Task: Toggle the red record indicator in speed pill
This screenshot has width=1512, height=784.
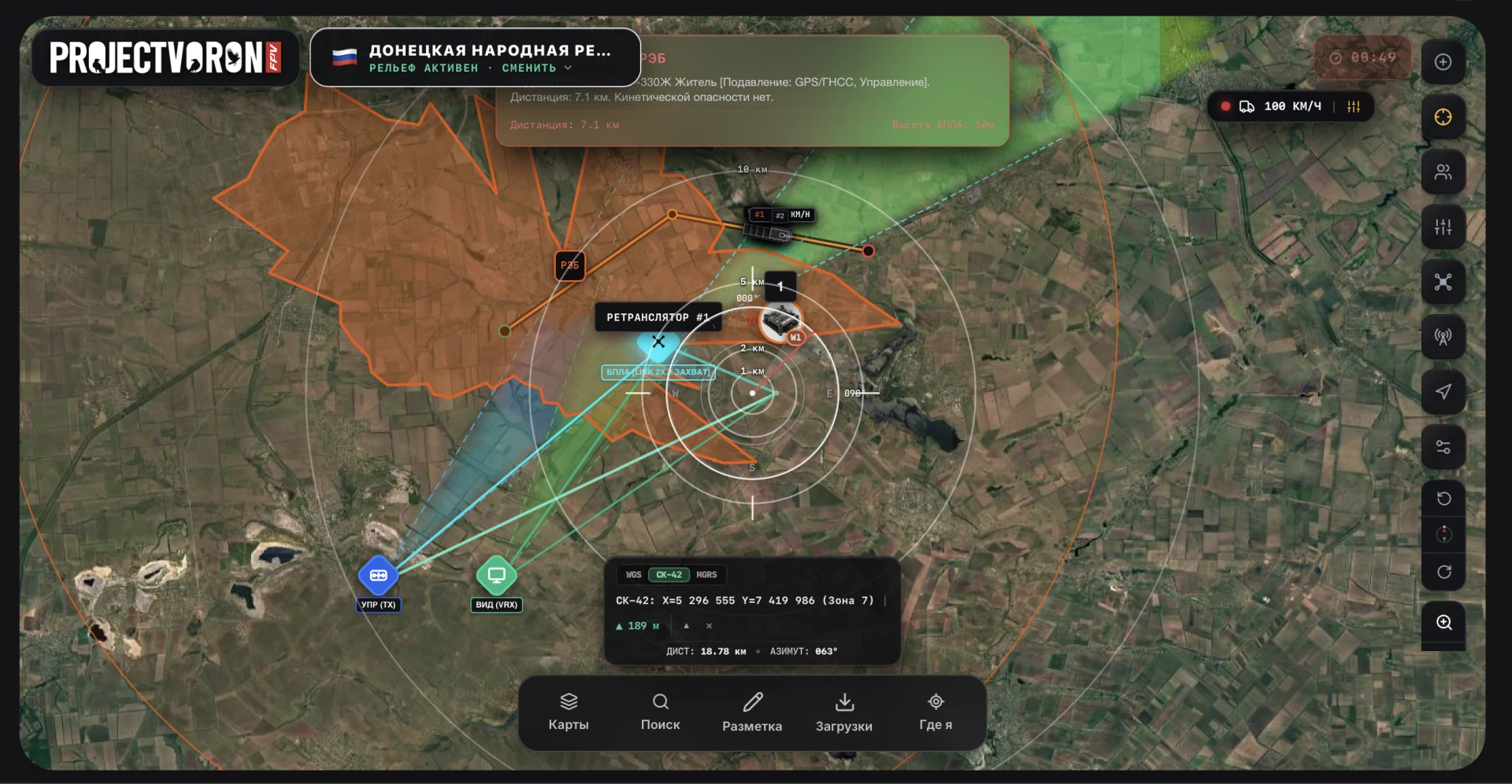Action: tap(1225, 106)
